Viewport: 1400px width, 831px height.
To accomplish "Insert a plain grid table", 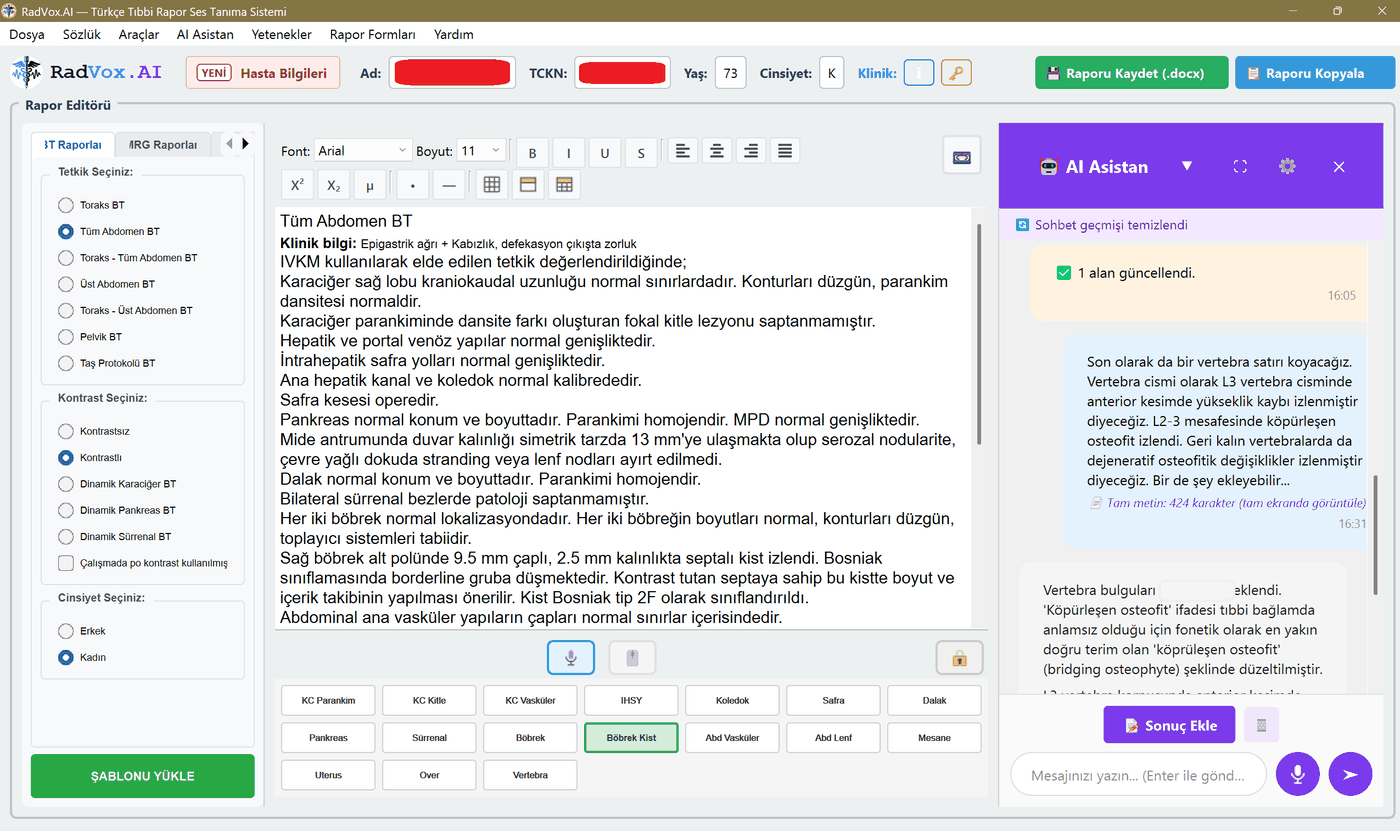I will (491, 185).
